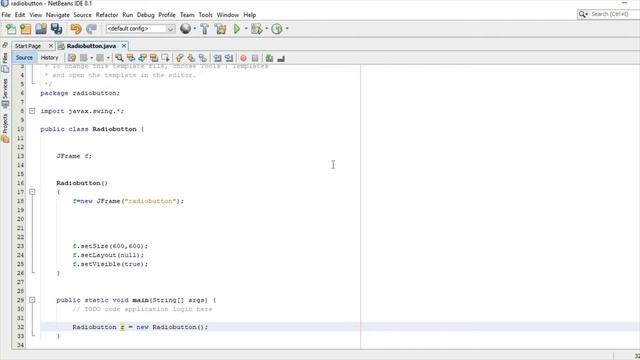
Task: Click the Toggle Bookmark icon
Action: [202, 58]
